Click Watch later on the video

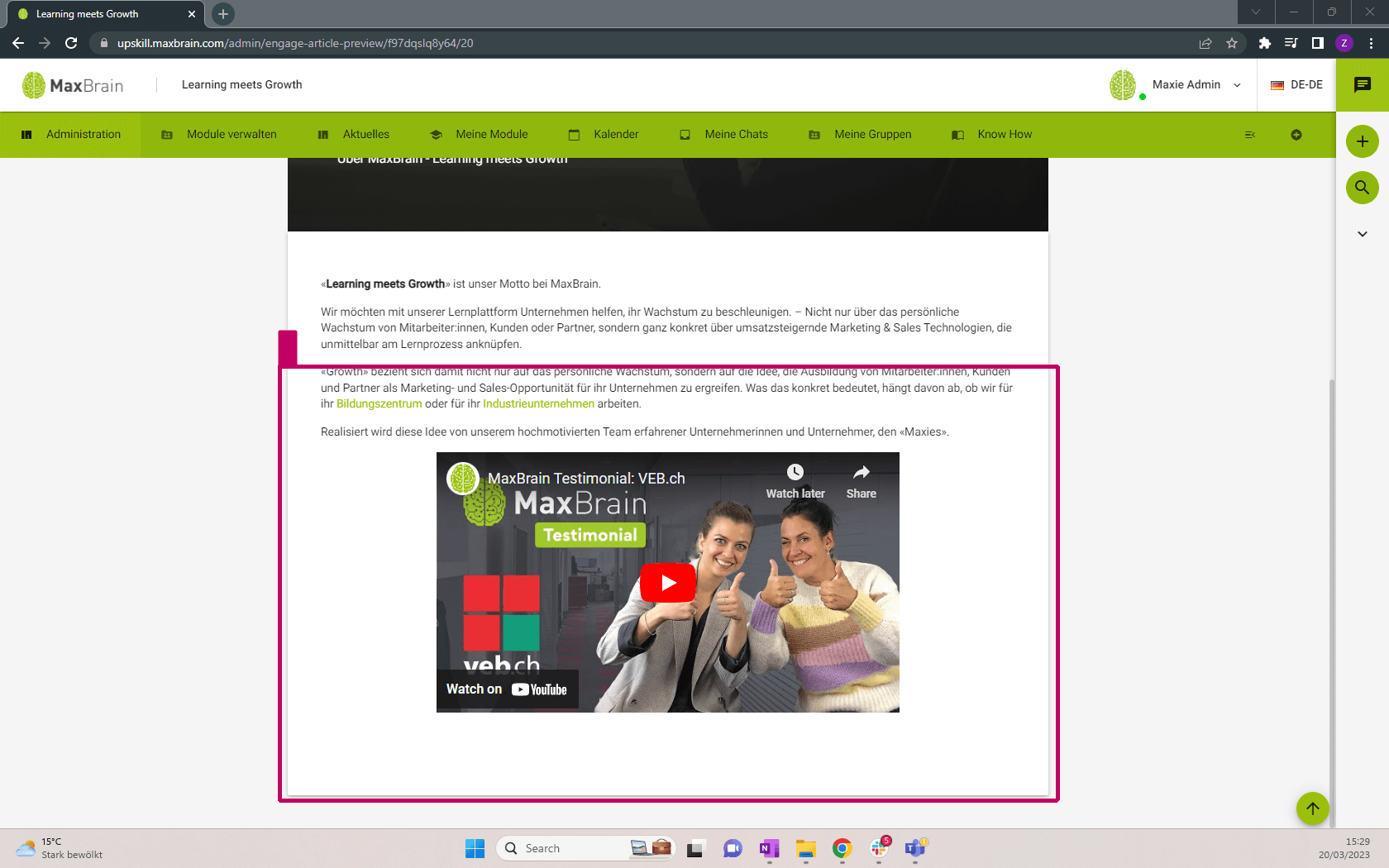coord(795,482)
